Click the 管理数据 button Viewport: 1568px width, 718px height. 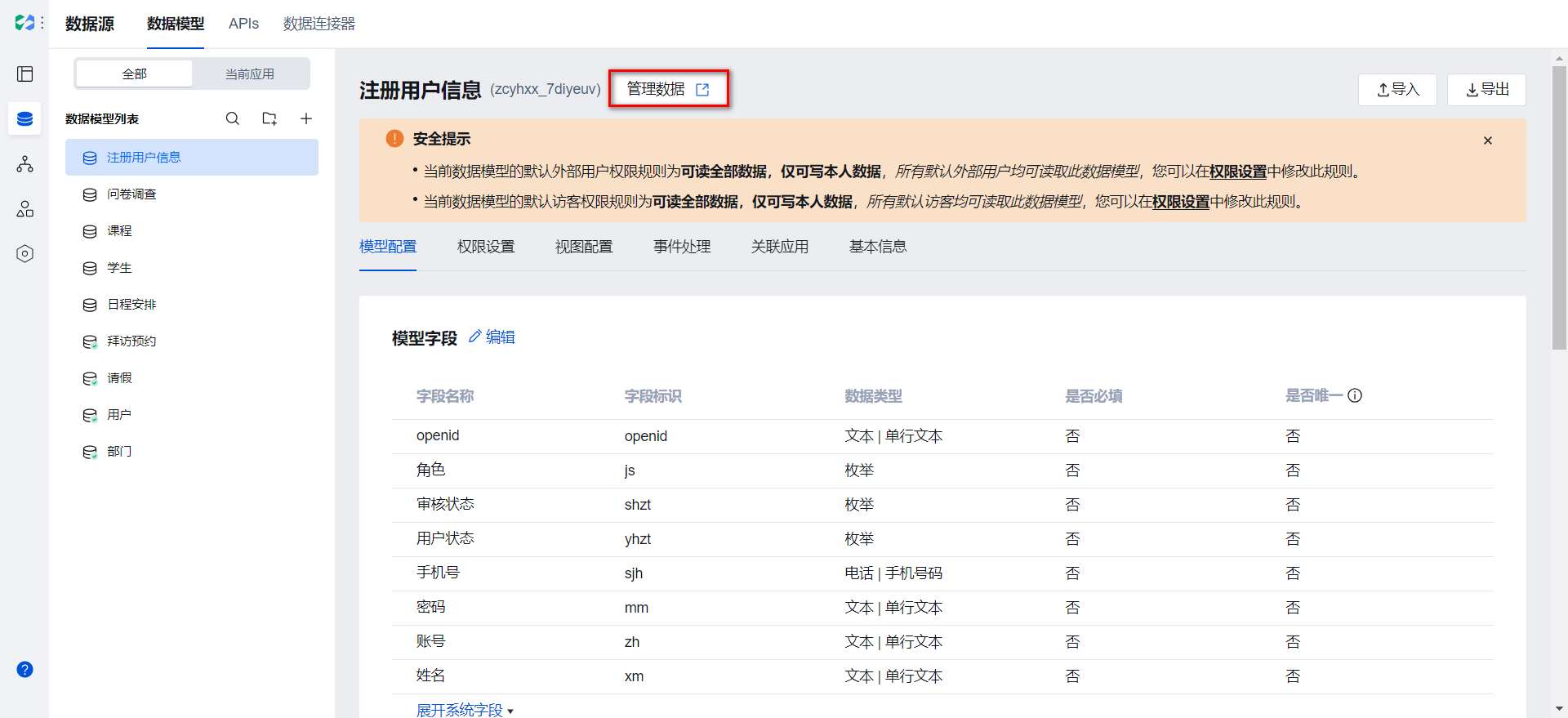click(x=668, y=89)
